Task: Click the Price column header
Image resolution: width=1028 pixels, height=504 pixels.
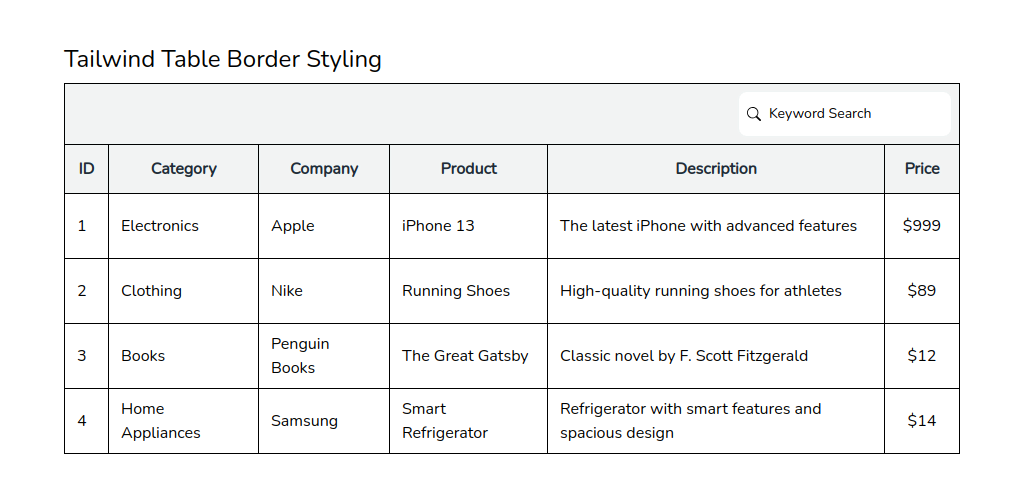Action: coord(922,169)
